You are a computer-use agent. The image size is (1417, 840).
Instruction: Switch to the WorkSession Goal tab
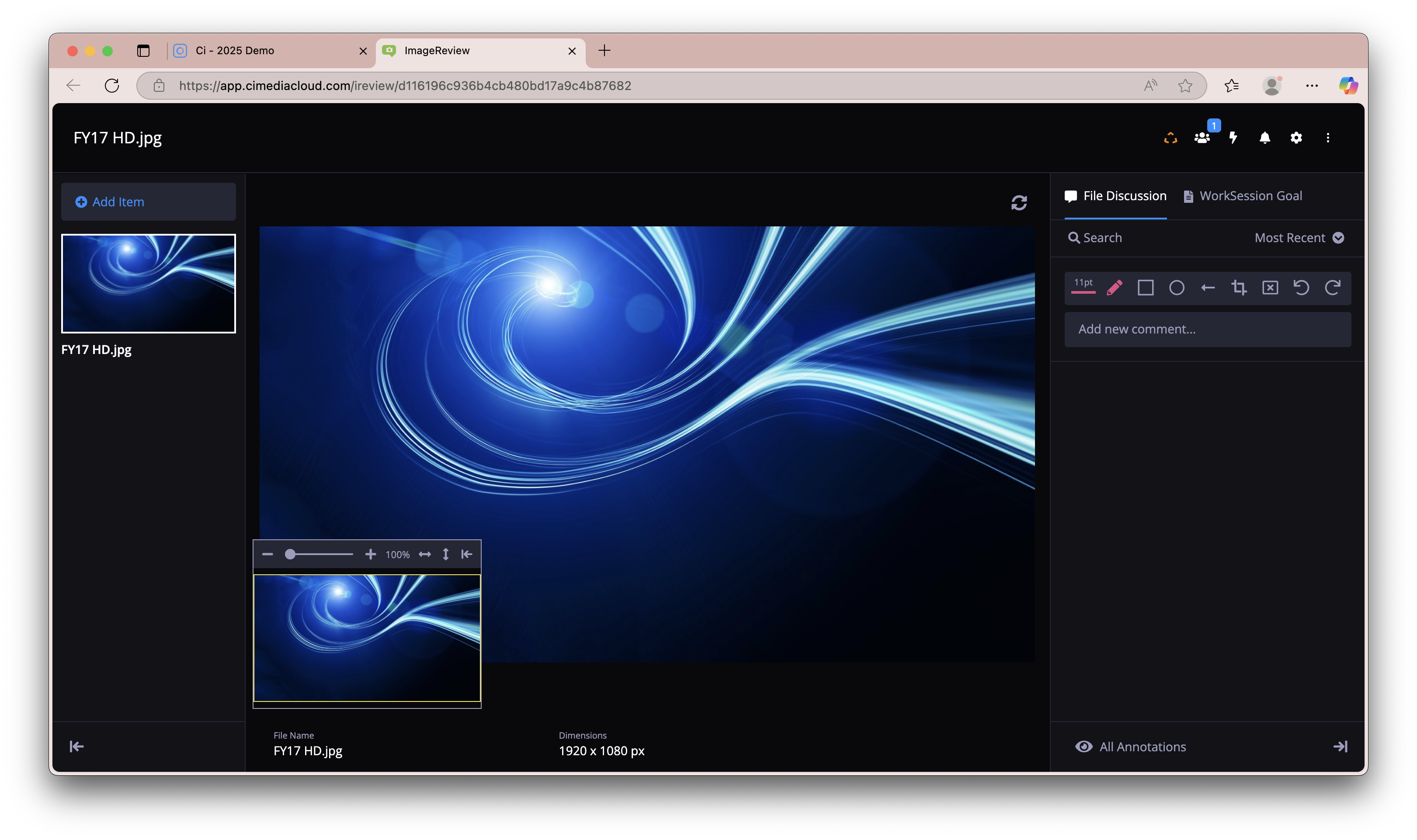[x=1243, y=196]
